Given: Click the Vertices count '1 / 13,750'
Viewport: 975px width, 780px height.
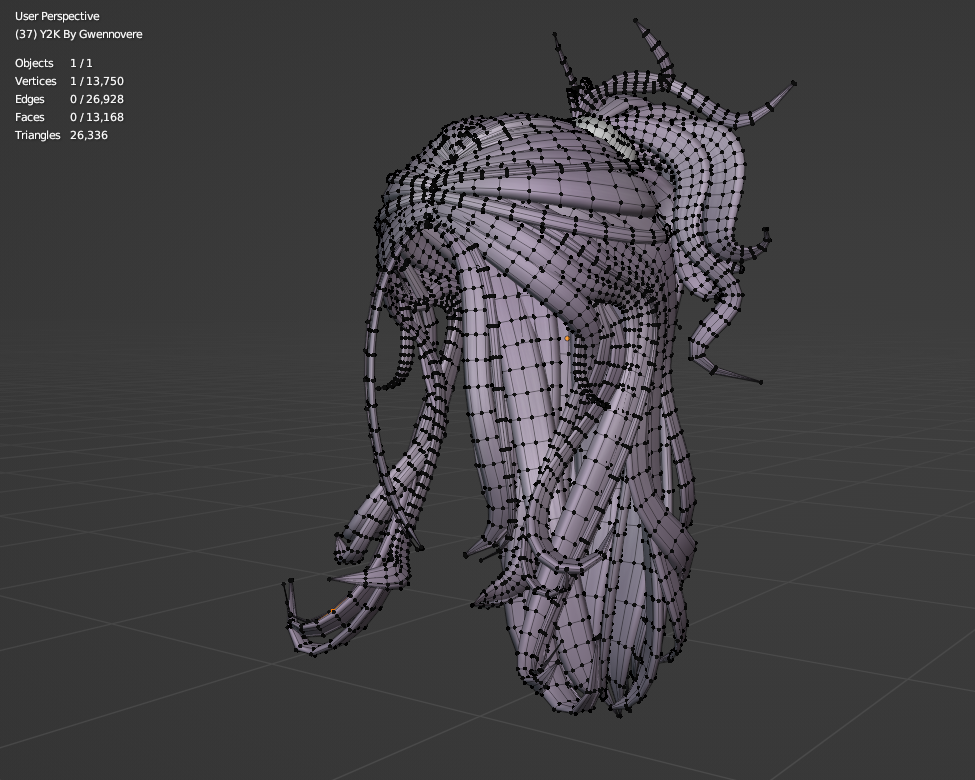Looking at the screenshot, I should [97, 81].
